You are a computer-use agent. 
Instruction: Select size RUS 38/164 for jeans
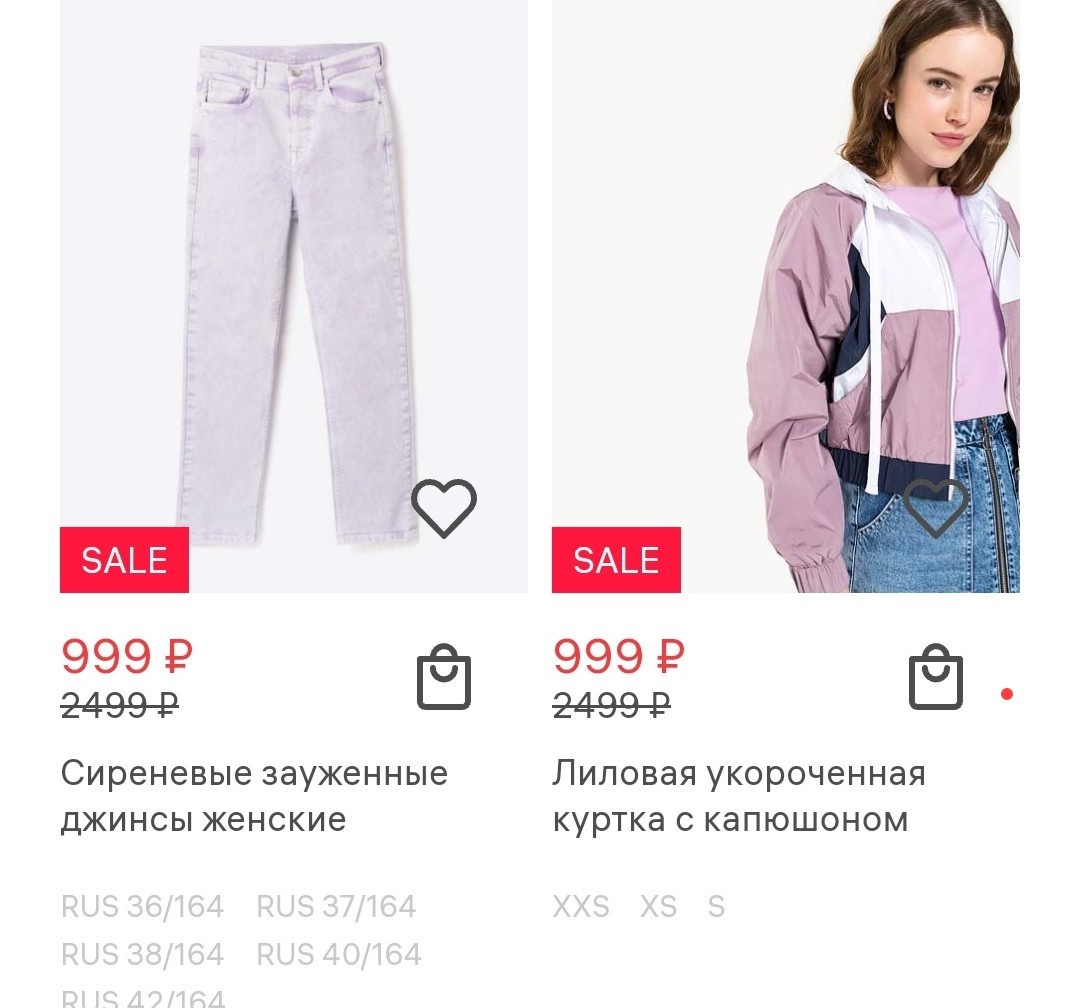(x=143, y=954)
